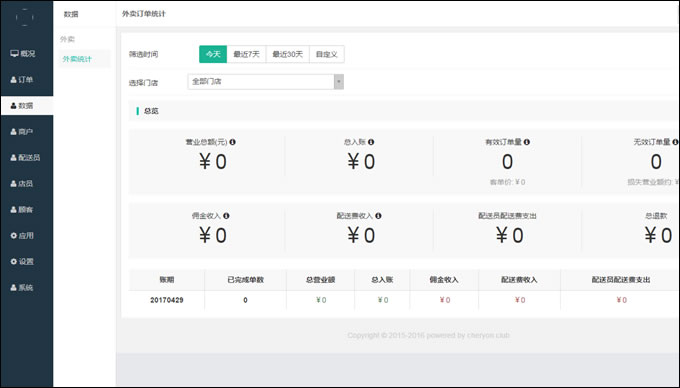Click the 总营业额 column header
The height and width of the screenshot is (388, 680).
320,280
